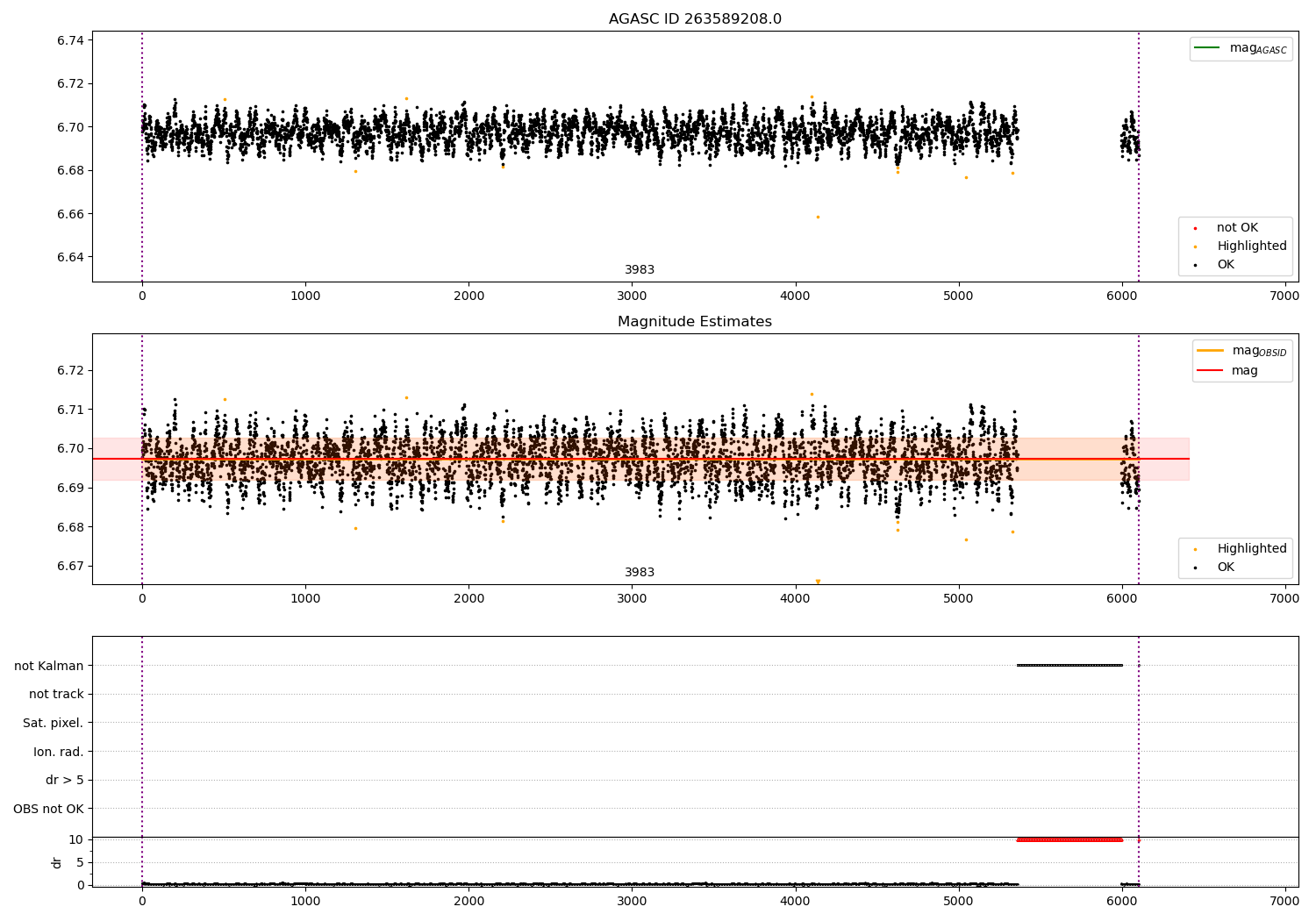Click the orange outlier point near 6.66 in the top plot
Screen dimensions: 1316x921
[818, 217]
